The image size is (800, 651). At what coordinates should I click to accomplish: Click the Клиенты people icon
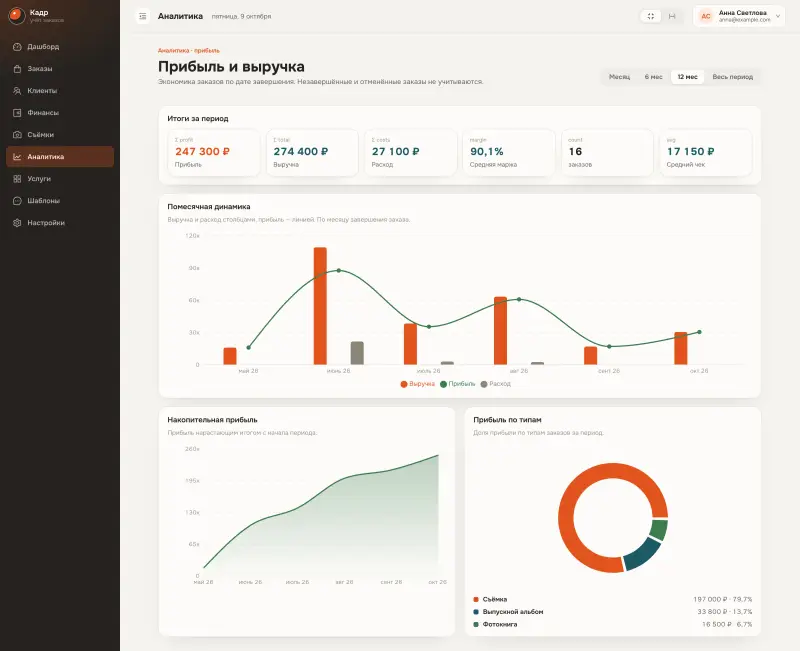coord(17,90)
